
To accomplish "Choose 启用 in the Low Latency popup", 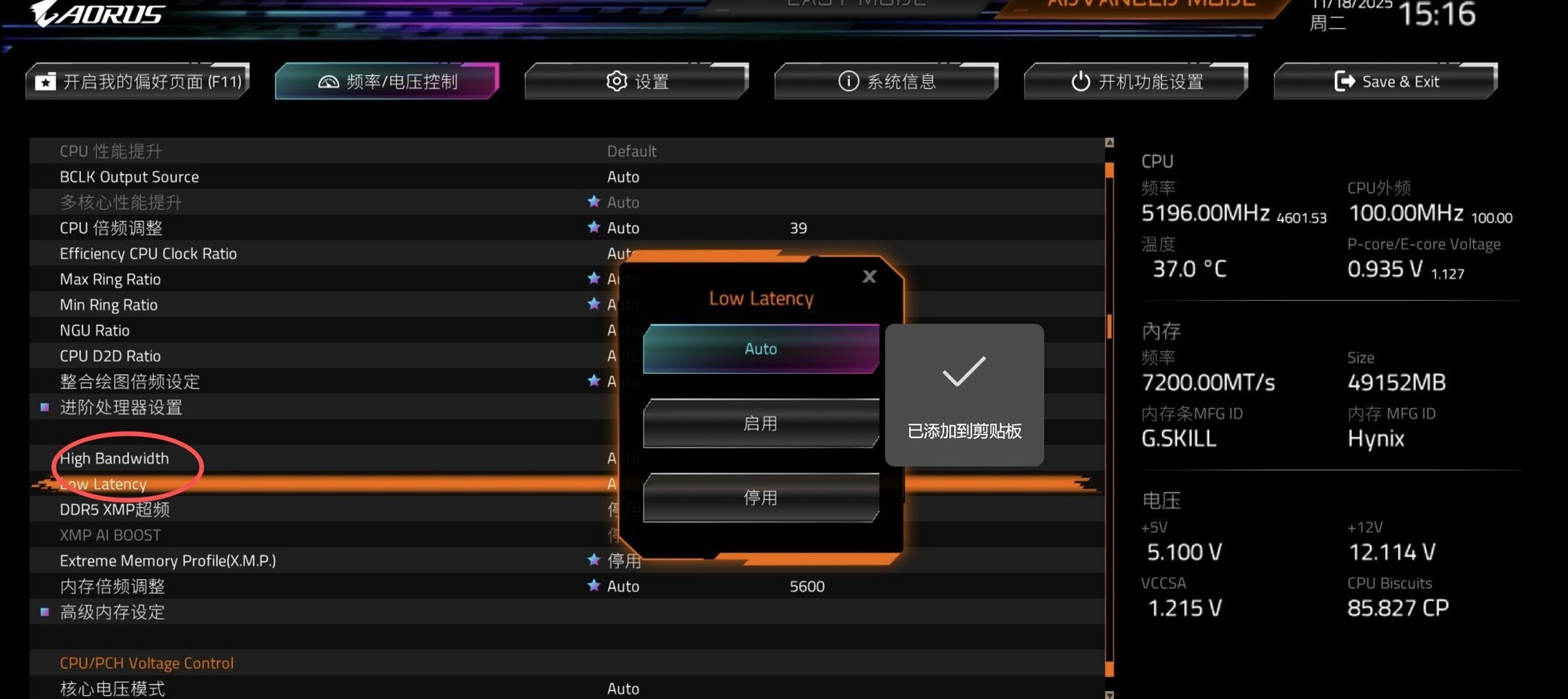I will (760, 424).
